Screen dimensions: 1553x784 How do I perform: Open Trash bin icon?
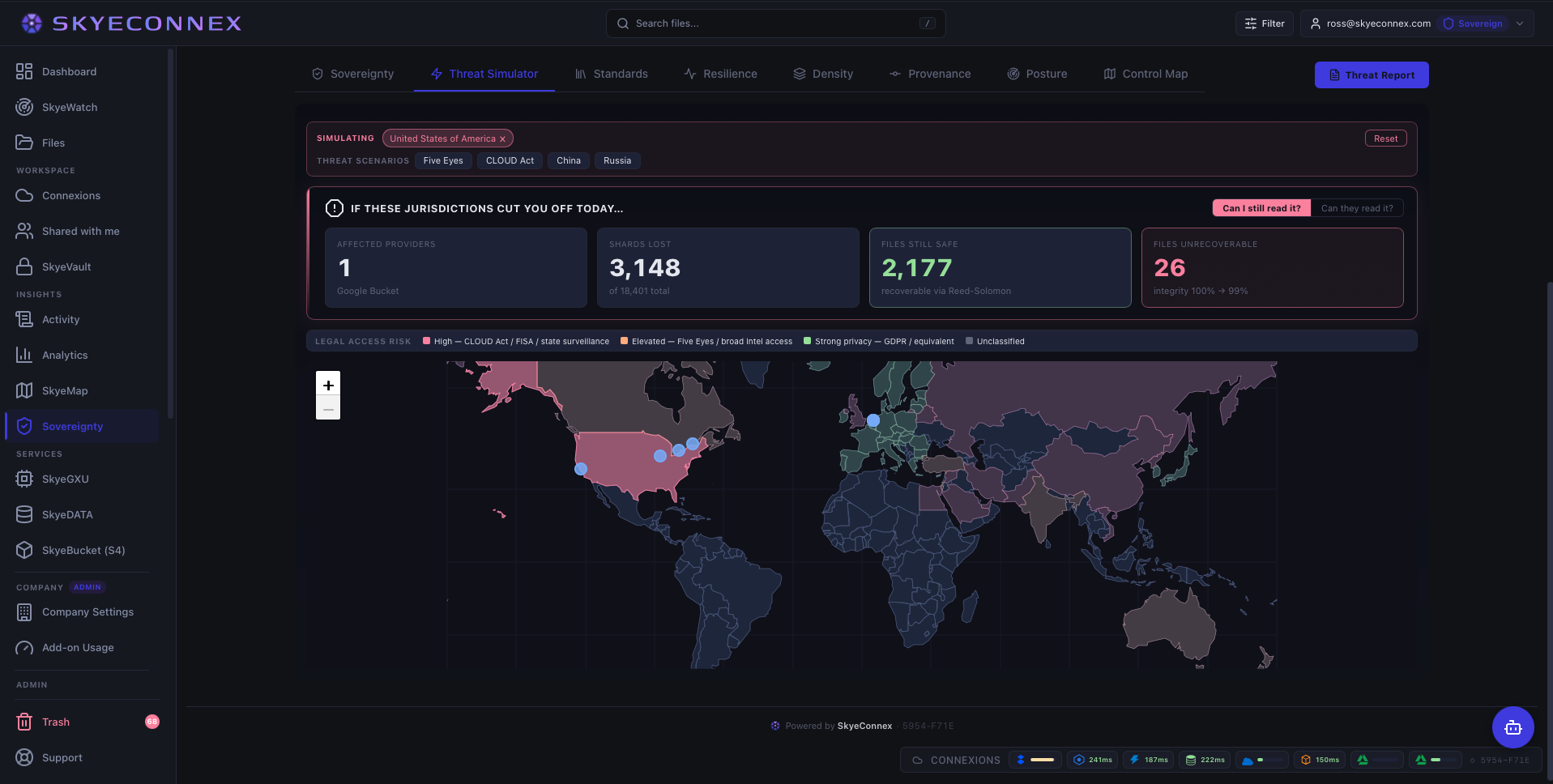pyautogui.click(x=24, y=722)
